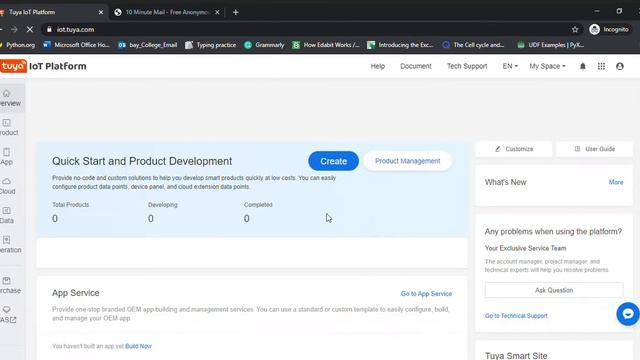Switch to 10 Minute Mail tab
The width and height of the screenshot is (640, 360).
(x=167, y=12)
